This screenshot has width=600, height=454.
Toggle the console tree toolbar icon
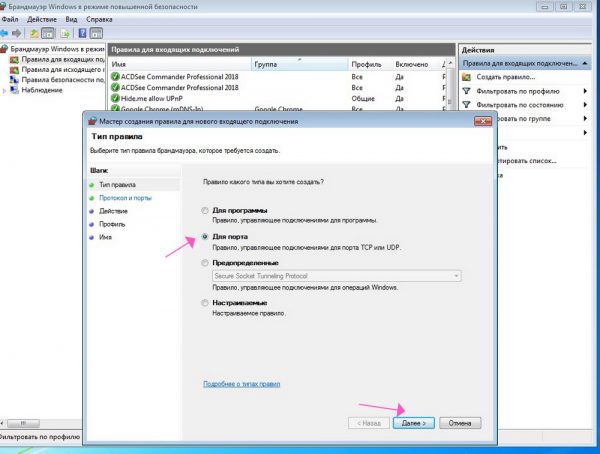[48, 34]
